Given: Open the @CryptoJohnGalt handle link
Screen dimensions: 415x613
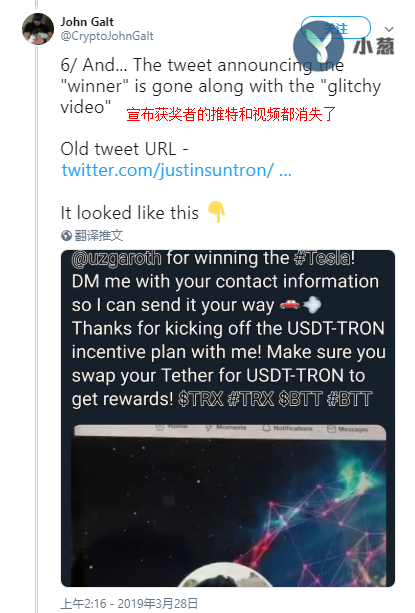Looking at the screenshot, I should [x=107, y=36].
